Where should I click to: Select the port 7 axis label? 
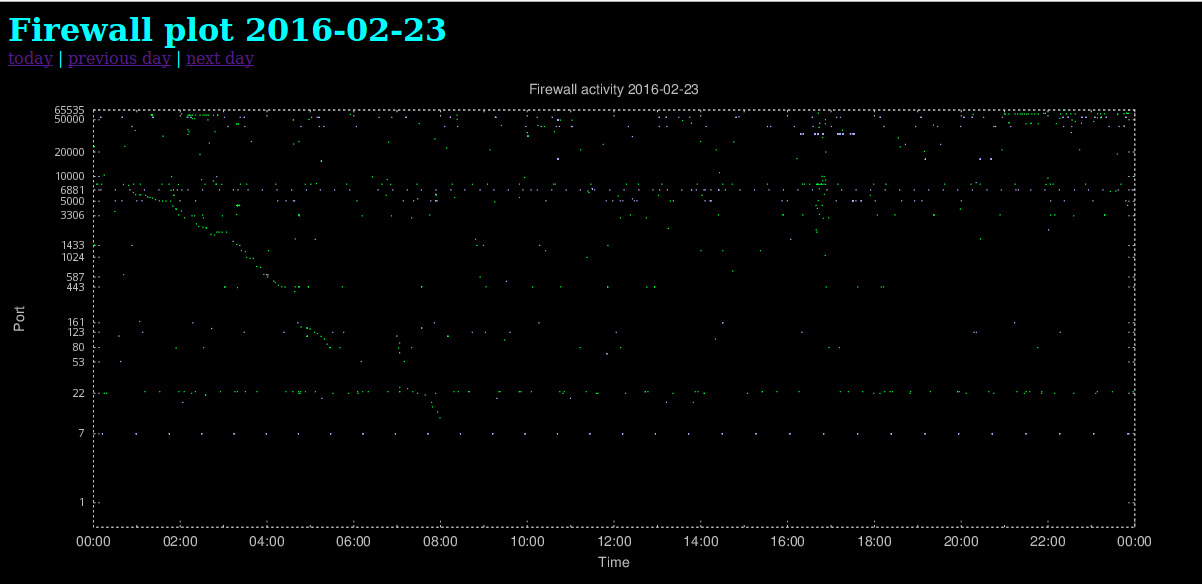point(82,433)
